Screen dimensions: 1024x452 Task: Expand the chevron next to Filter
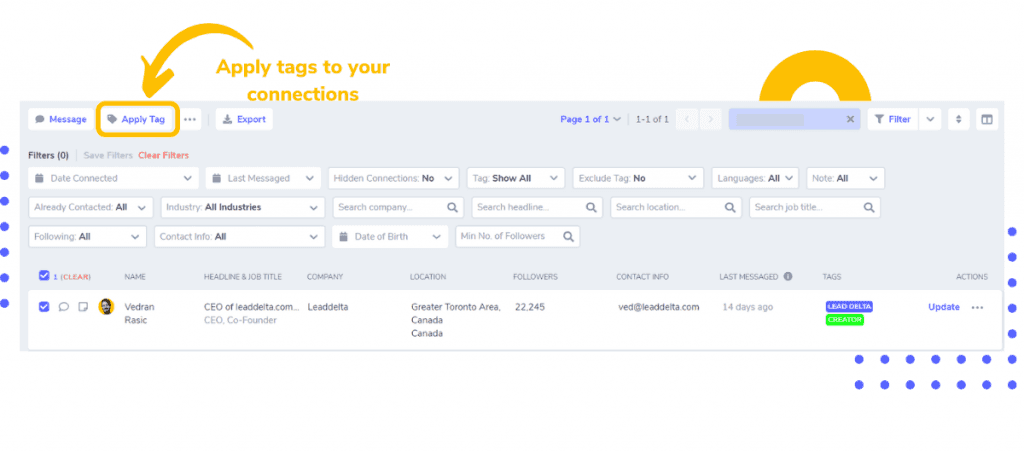(x=930, y=120)
